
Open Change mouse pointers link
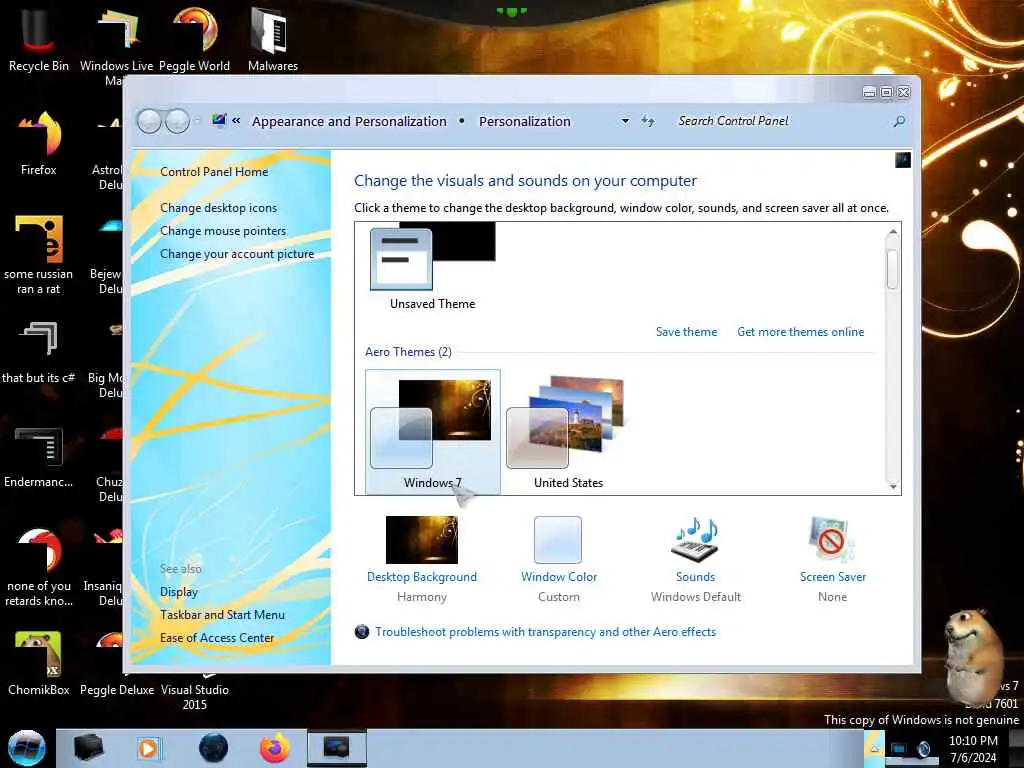223,231
